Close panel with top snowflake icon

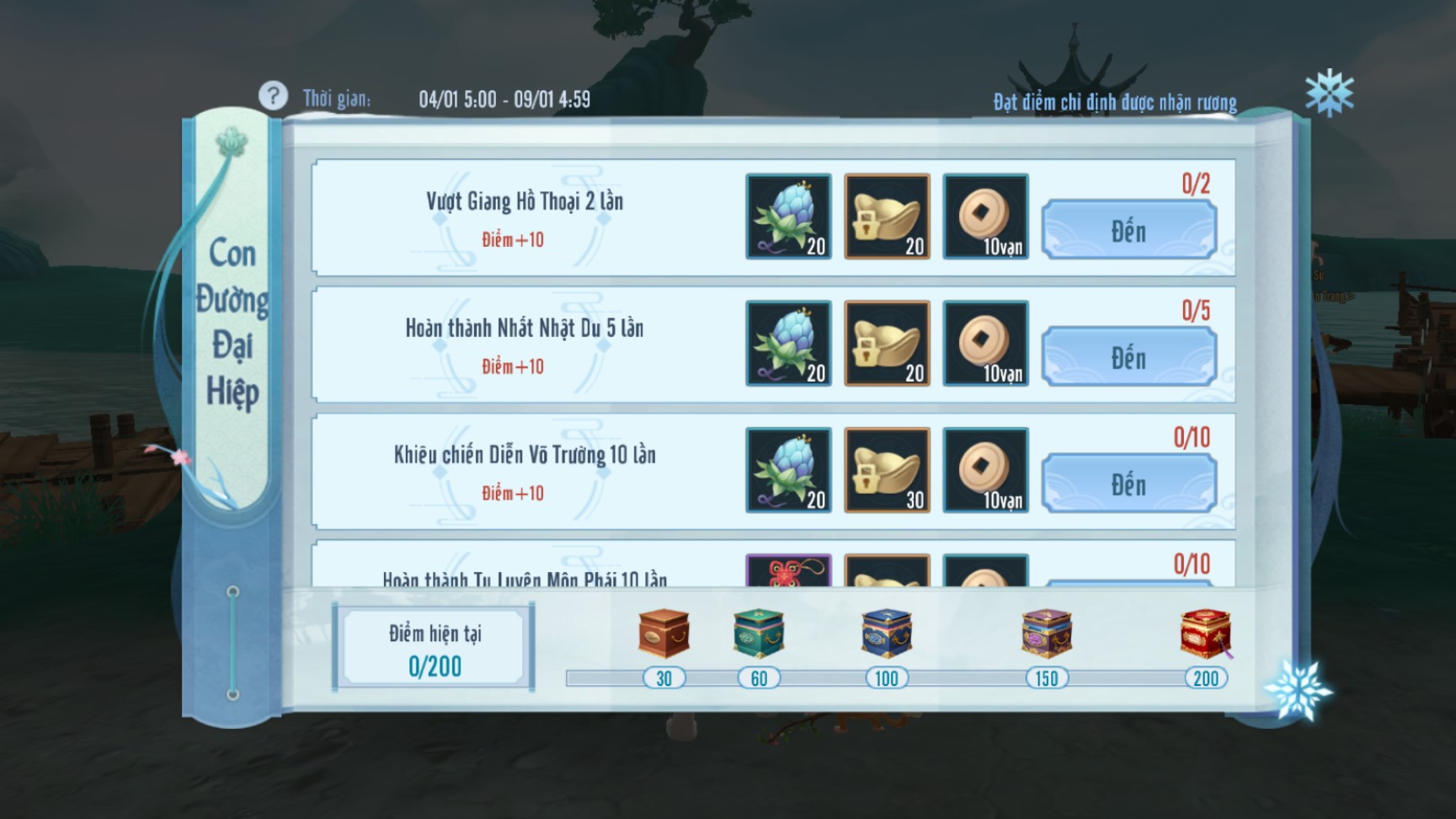(1329, 93)
